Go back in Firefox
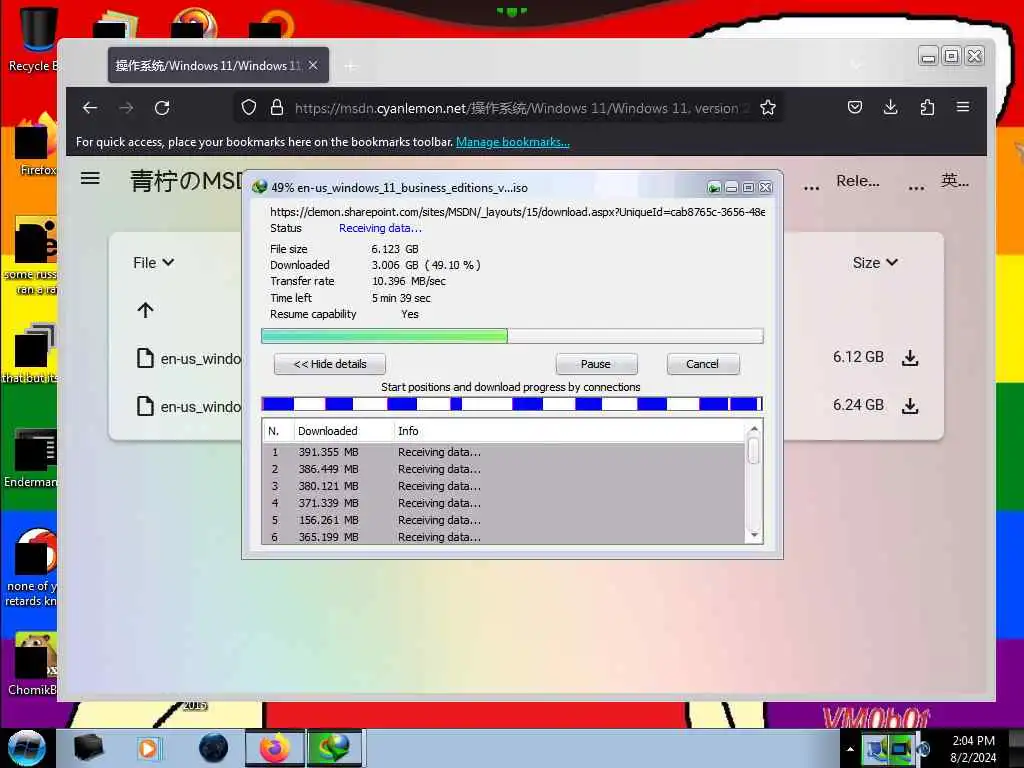Screen dimensions: 1024x768 click(x=90, y=108)
